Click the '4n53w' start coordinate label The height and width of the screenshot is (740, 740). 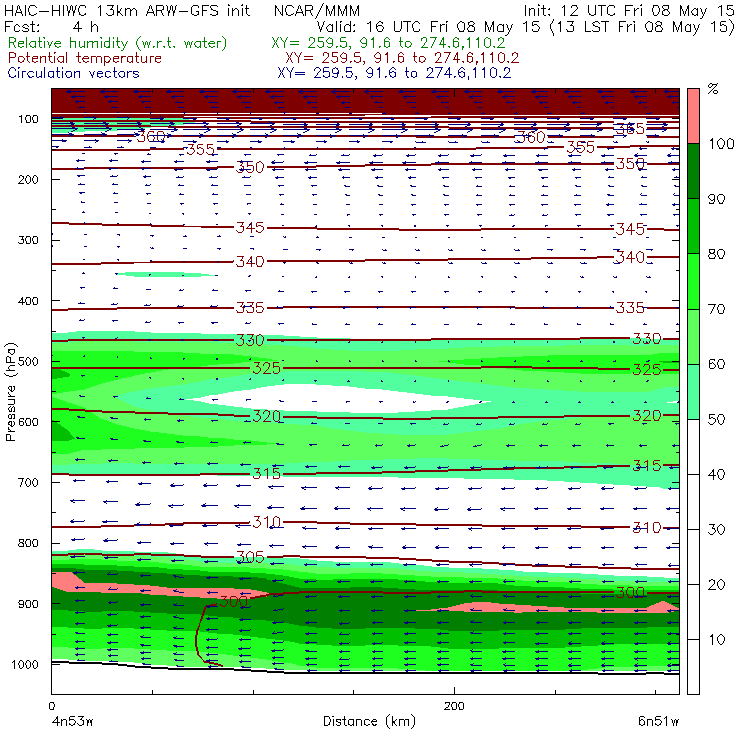click(x=72, y=722)
